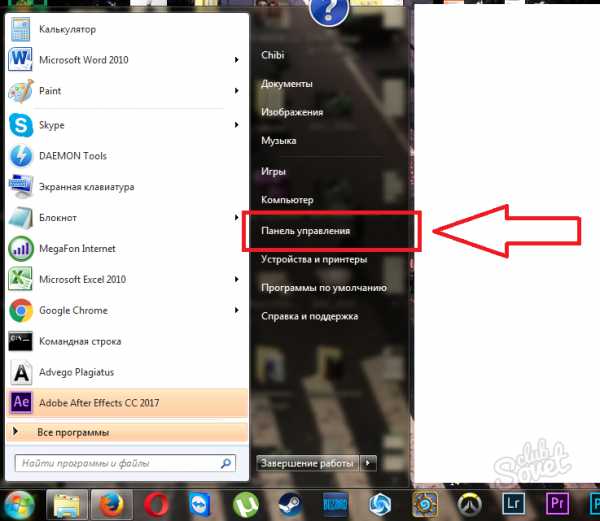Expand Microsoft Word 2010 jump list arrow

coord(236,60)
